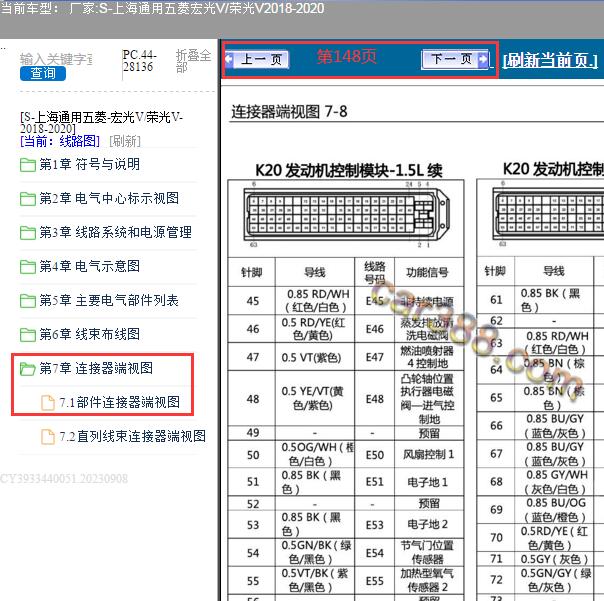Click the model title S-上海通用五菱-宏光V/荣光V-2018-2020
Viewport: 604px width, 601px height.
101,122
